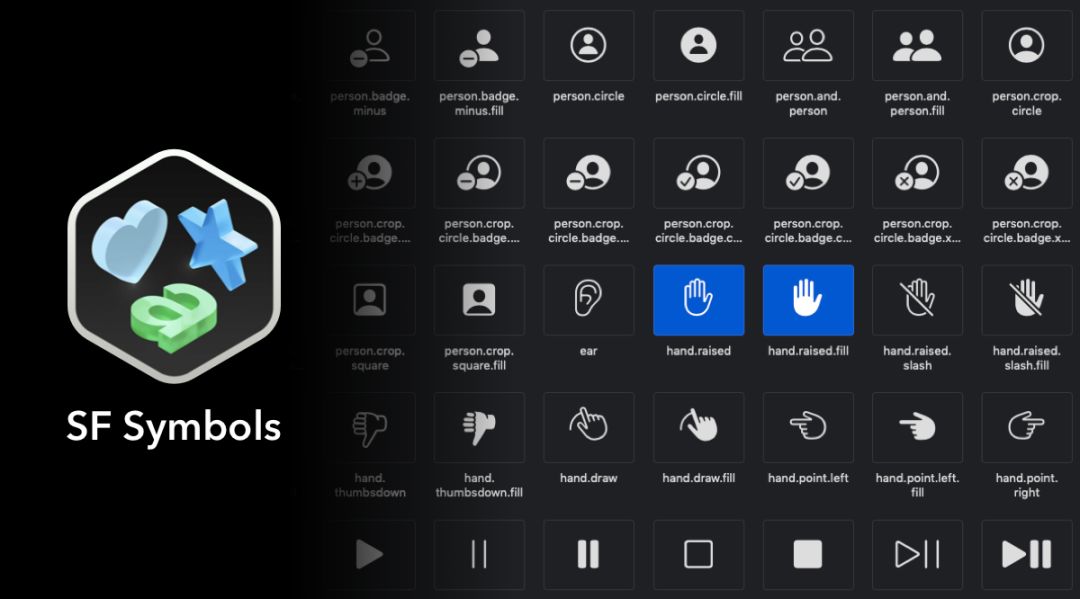
Task: Select the ear symbol
Action: [588, 300]
